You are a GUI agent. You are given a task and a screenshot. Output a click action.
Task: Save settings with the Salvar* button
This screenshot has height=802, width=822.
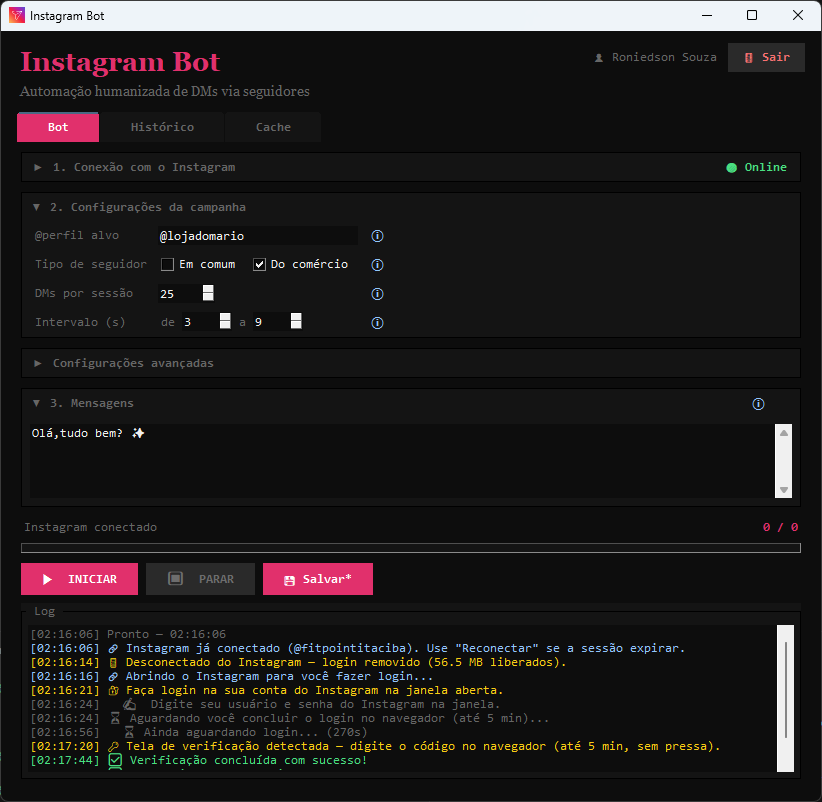click(x=318, y=579)
